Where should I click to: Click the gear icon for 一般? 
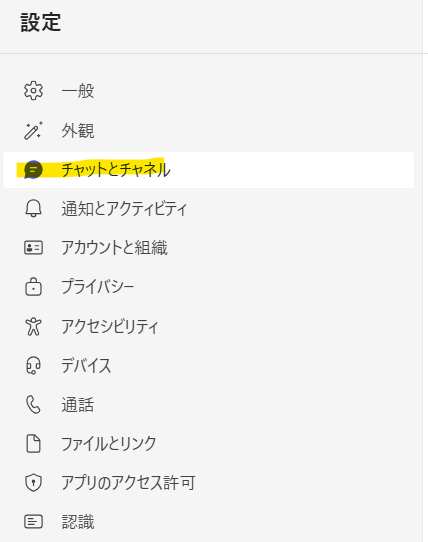click(x=34, y=91)
